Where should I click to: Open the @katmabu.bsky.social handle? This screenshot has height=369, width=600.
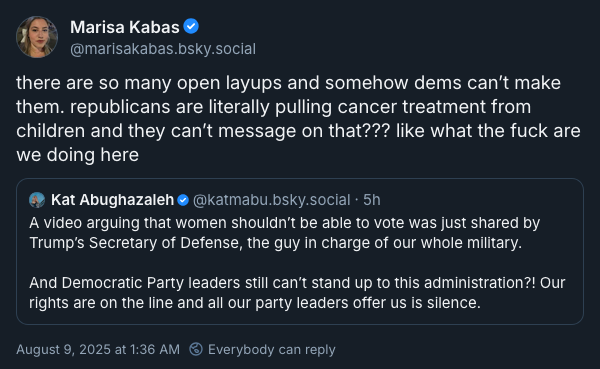(272, 200)
